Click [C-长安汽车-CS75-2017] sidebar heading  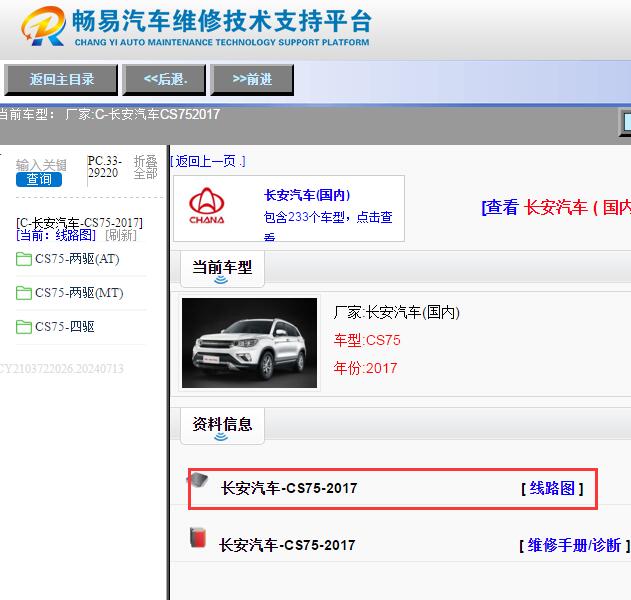[79, 223]
